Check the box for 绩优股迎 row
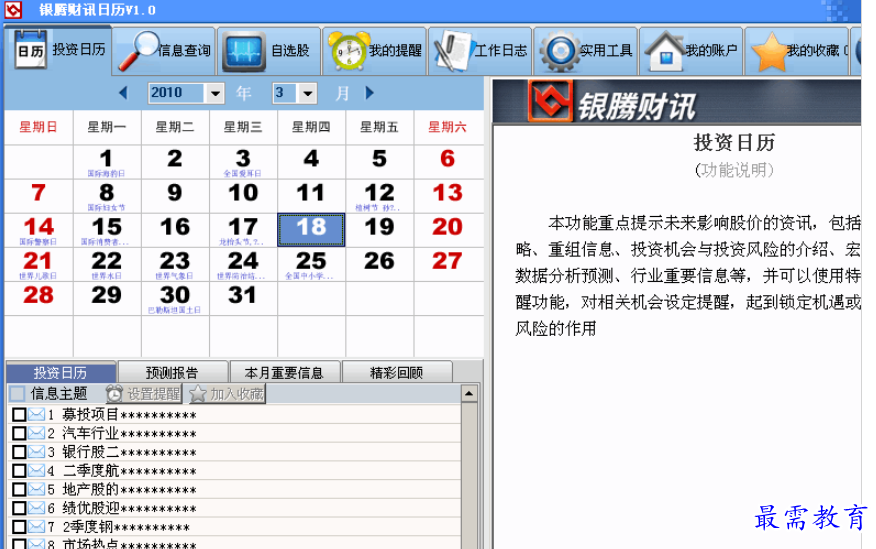This screenshot has height=549, width=876. (x=19, y=508)
